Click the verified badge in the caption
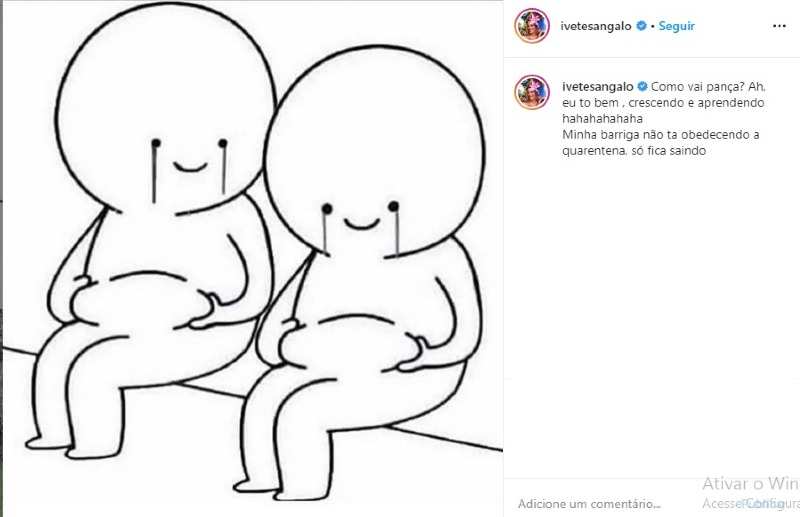The image size is (800, 517). (x=642, y=86)
